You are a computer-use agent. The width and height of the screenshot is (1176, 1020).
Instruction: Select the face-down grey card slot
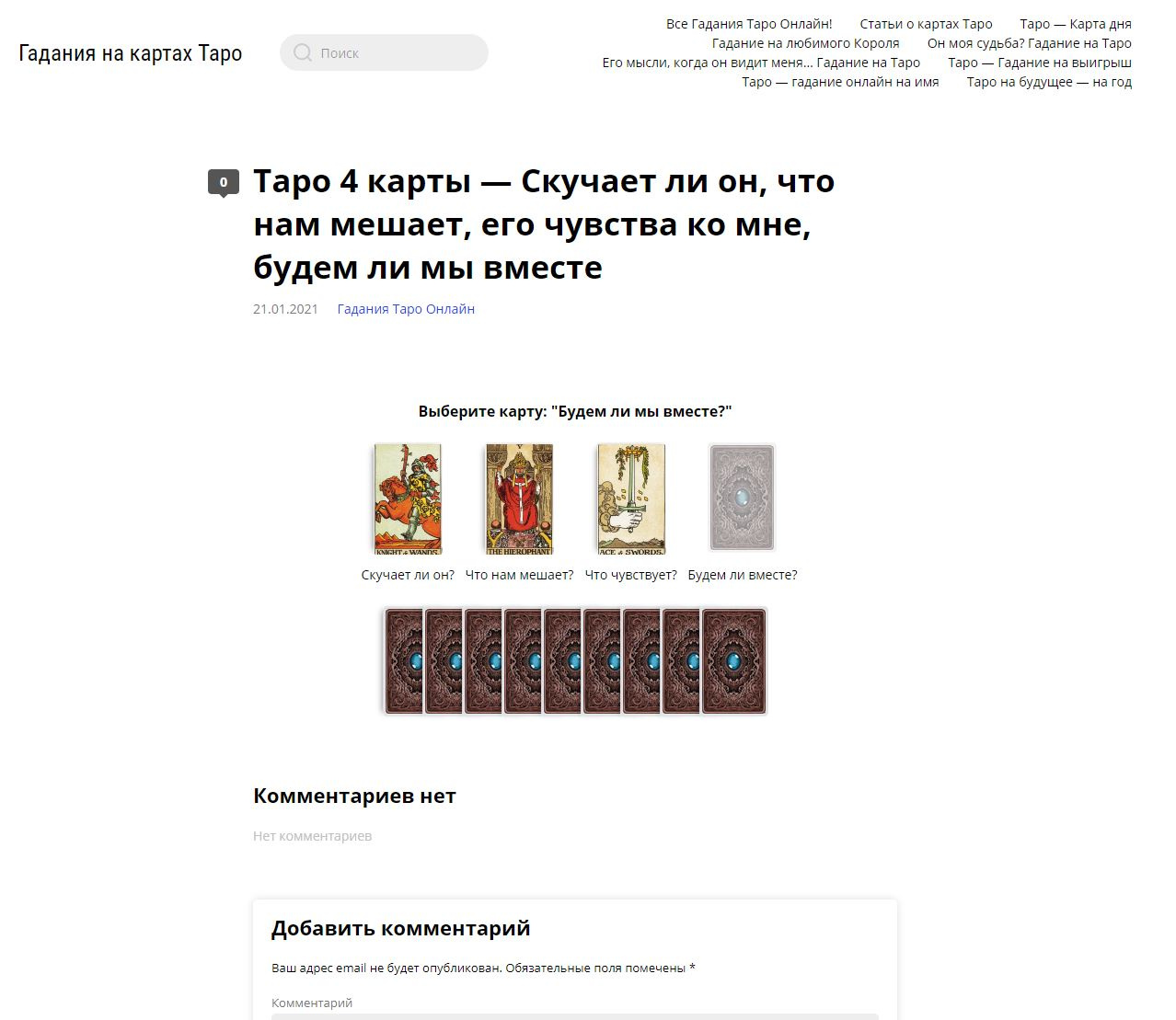[x=743, y=498]
